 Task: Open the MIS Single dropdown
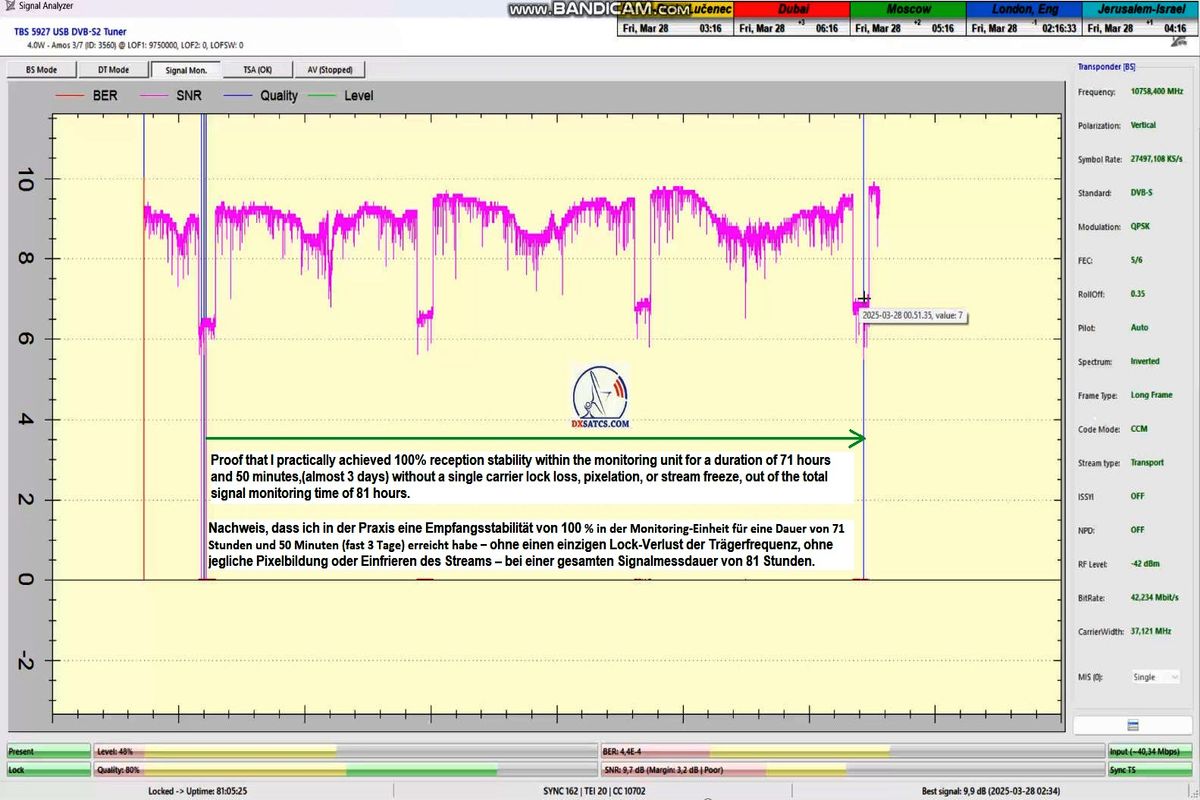1153,677
